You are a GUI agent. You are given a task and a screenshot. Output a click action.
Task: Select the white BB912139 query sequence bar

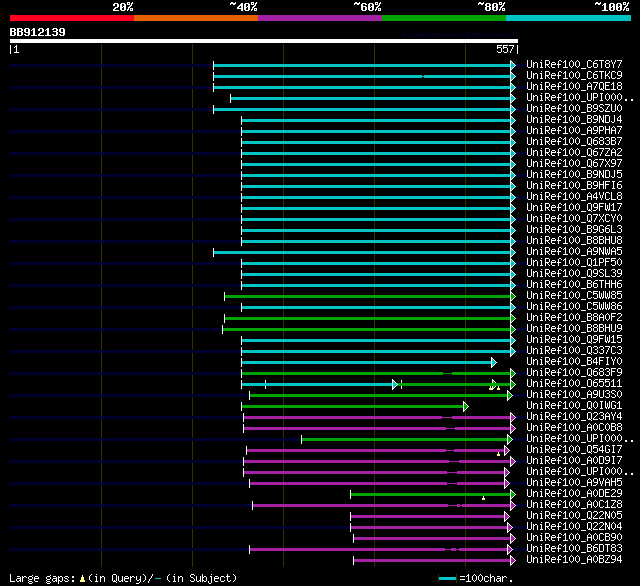click(264, 41)
